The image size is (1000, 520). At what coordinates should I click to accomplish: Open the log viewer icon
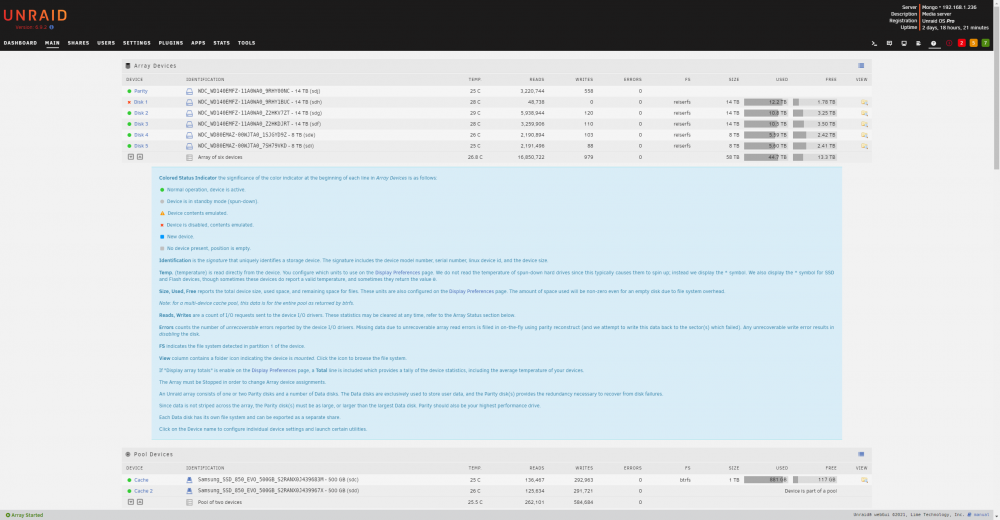(918, 43)
